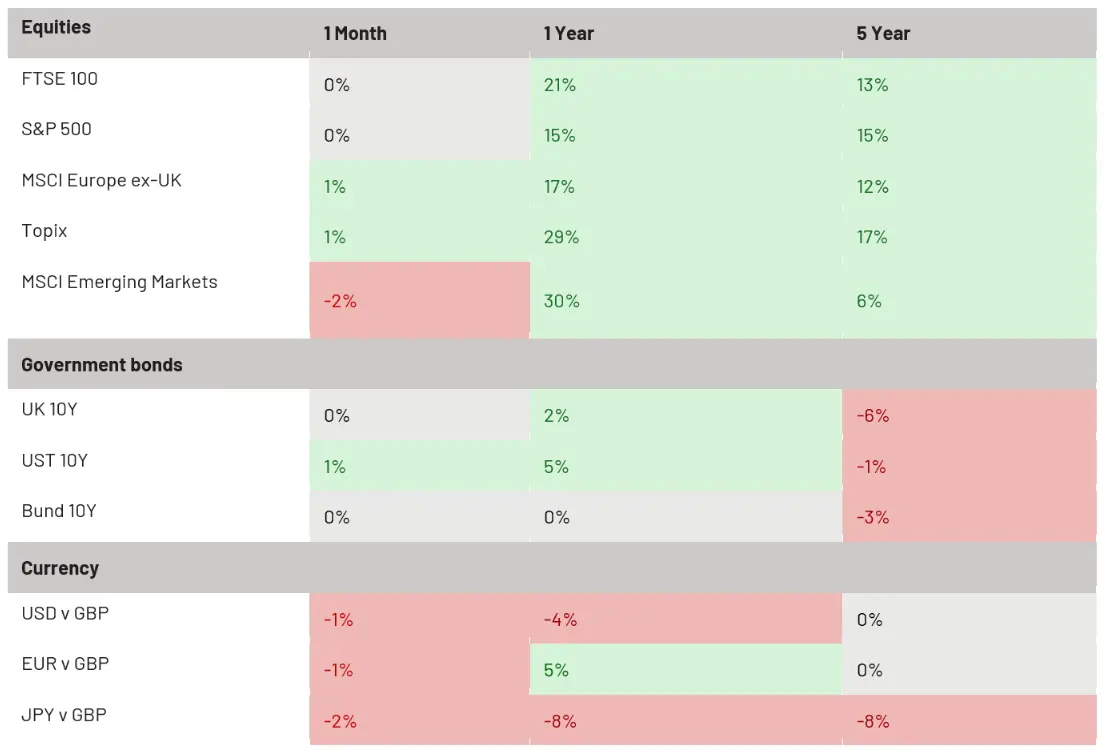This screenshot has width=1105, height=751.
Task: Select the JPY v GBP 5 Year cell
Action: pos(873,721)
